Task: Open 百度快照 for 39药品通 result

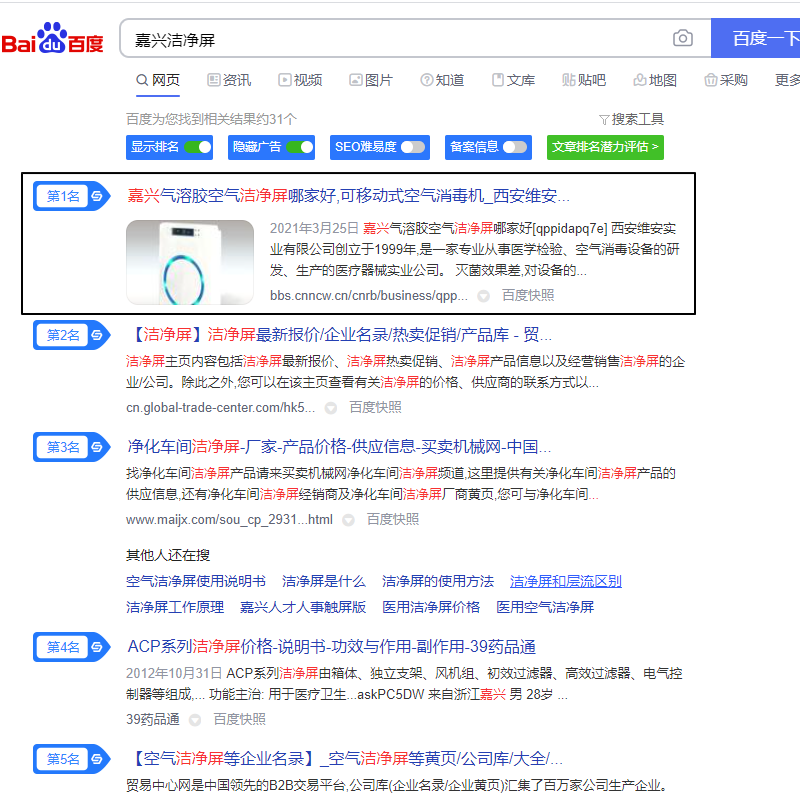Action: 240,719
